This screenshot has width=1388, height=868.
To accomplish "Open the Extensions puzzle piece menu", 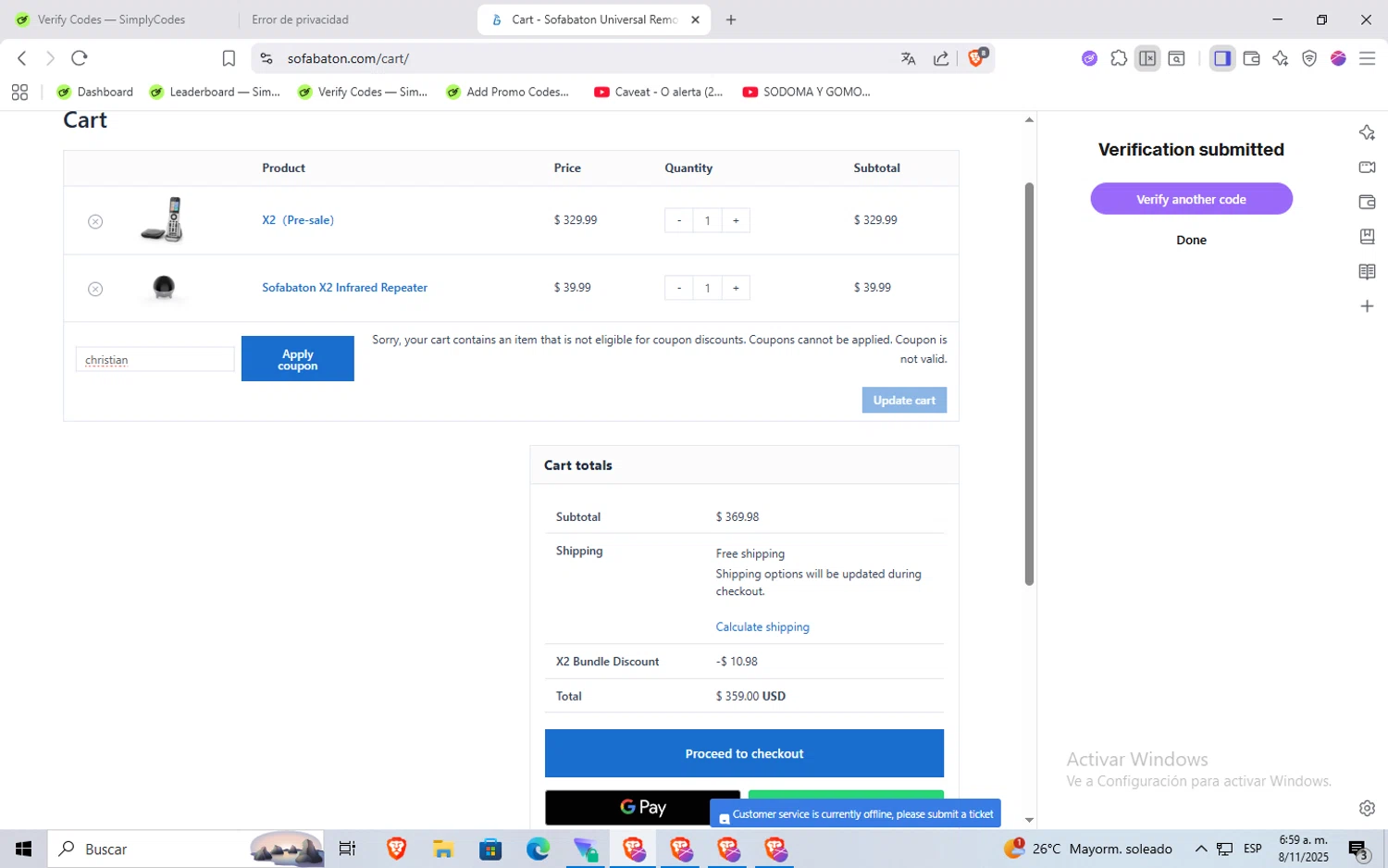I will [x=1119, y=58].
